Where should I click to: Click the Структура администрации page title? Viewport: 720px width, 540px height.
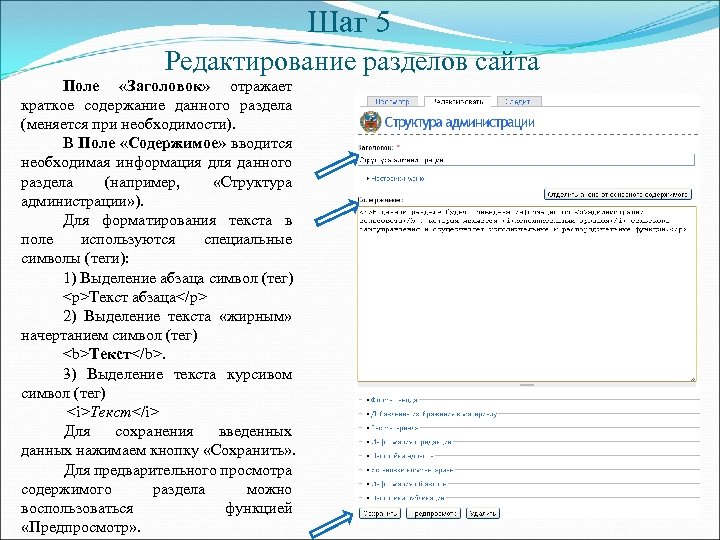point(459,122)
